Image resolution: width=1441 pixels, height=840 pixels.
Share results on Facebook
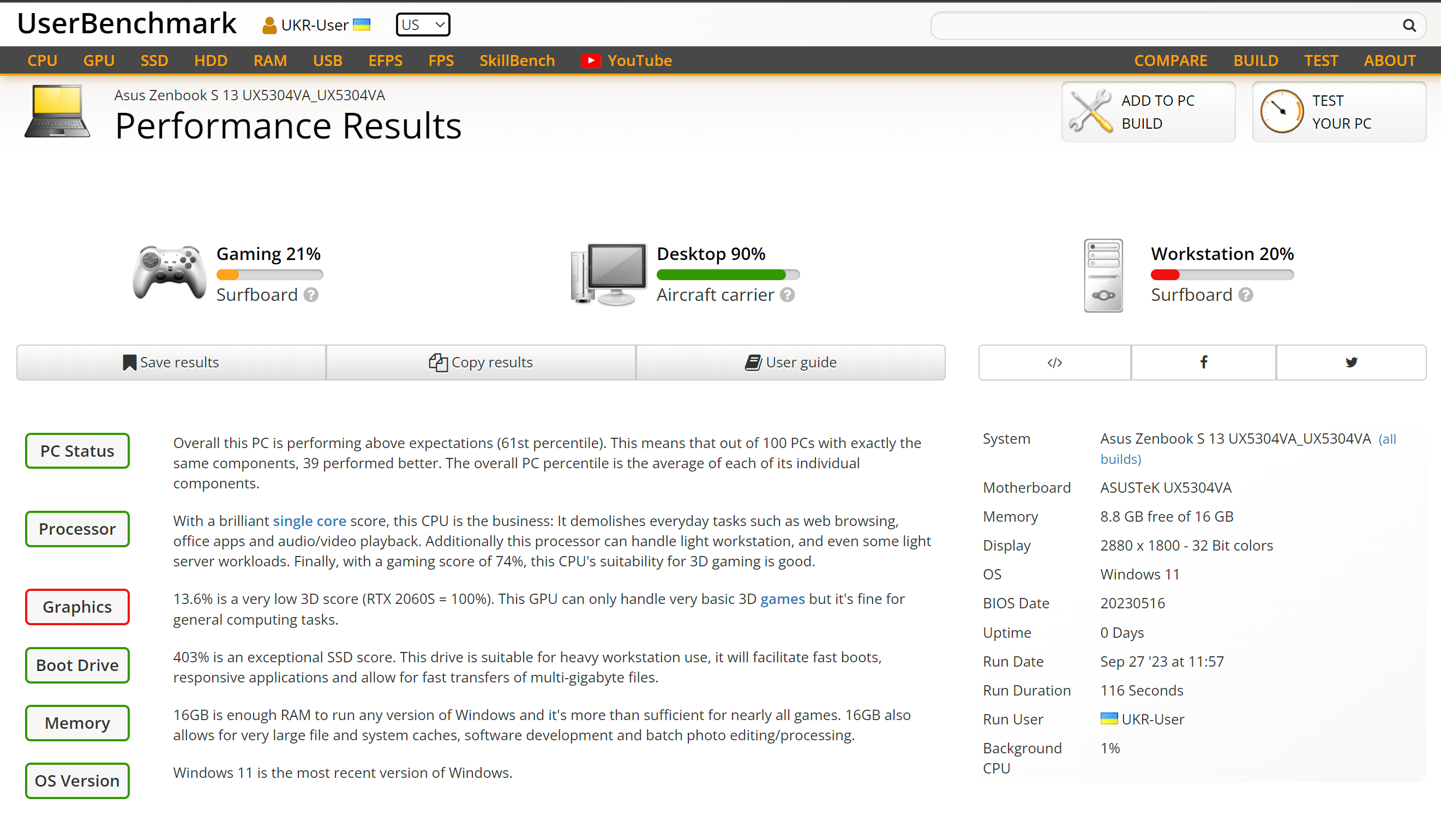[x=1204, y=362]
